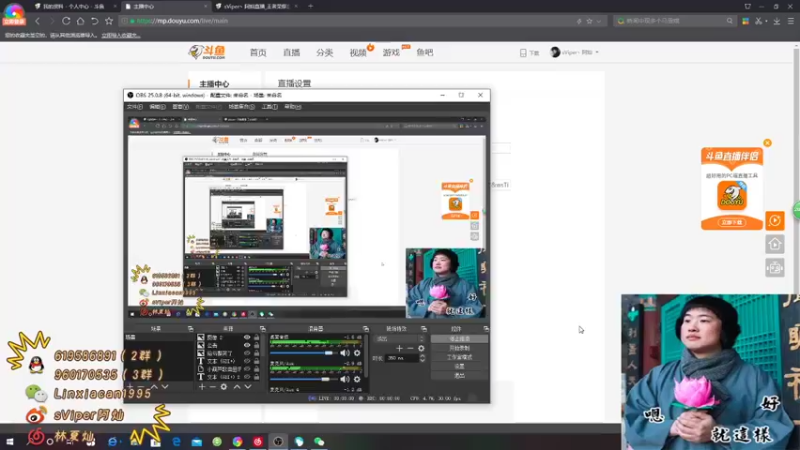Click the Douyu logo on the page

point(207,52)
